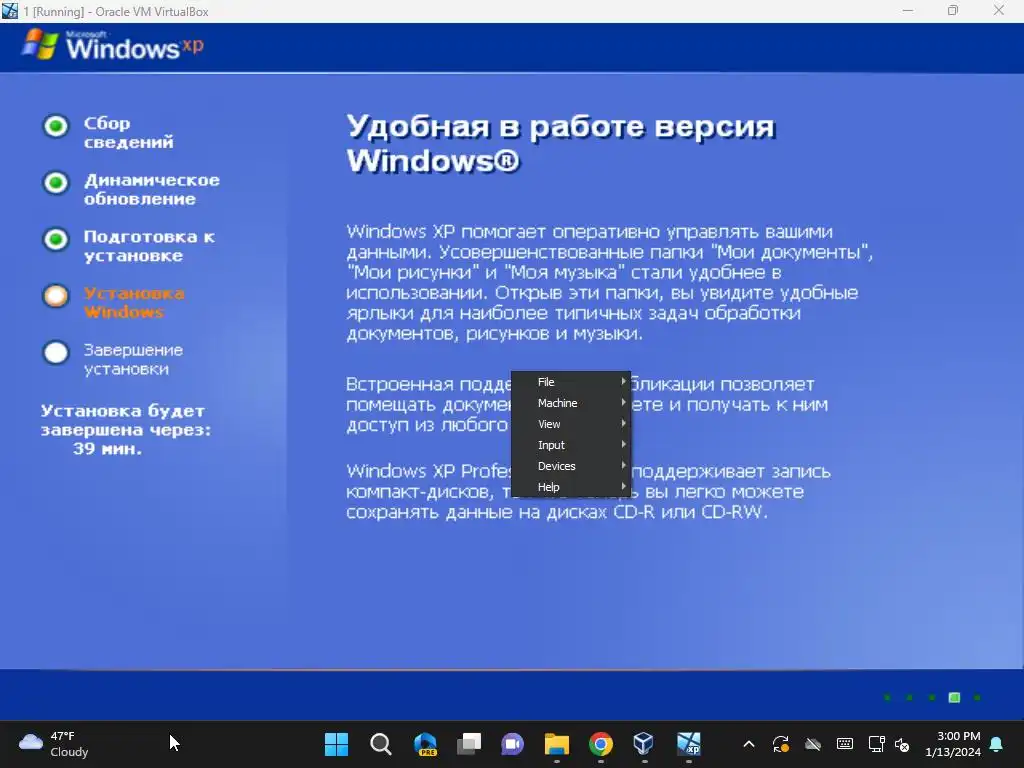
Task: Open the network display tray icon
Action: tap(876, 744)
